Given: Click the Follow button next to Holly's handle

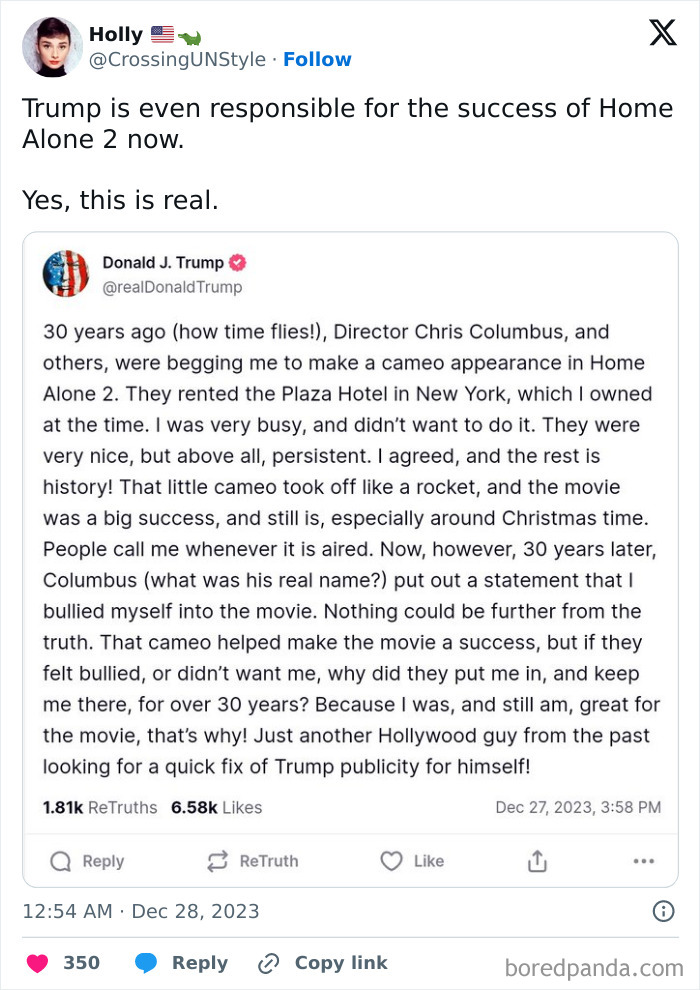Looking at the screenshot, I should pos(318,59).
